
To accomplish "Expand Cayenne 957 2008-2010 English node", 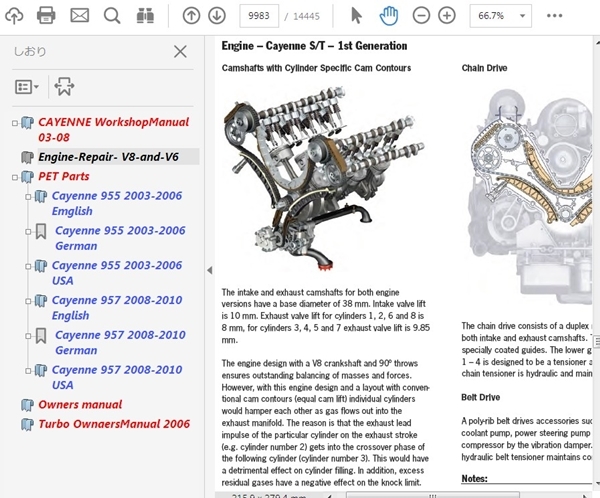I will click(28, 301).
